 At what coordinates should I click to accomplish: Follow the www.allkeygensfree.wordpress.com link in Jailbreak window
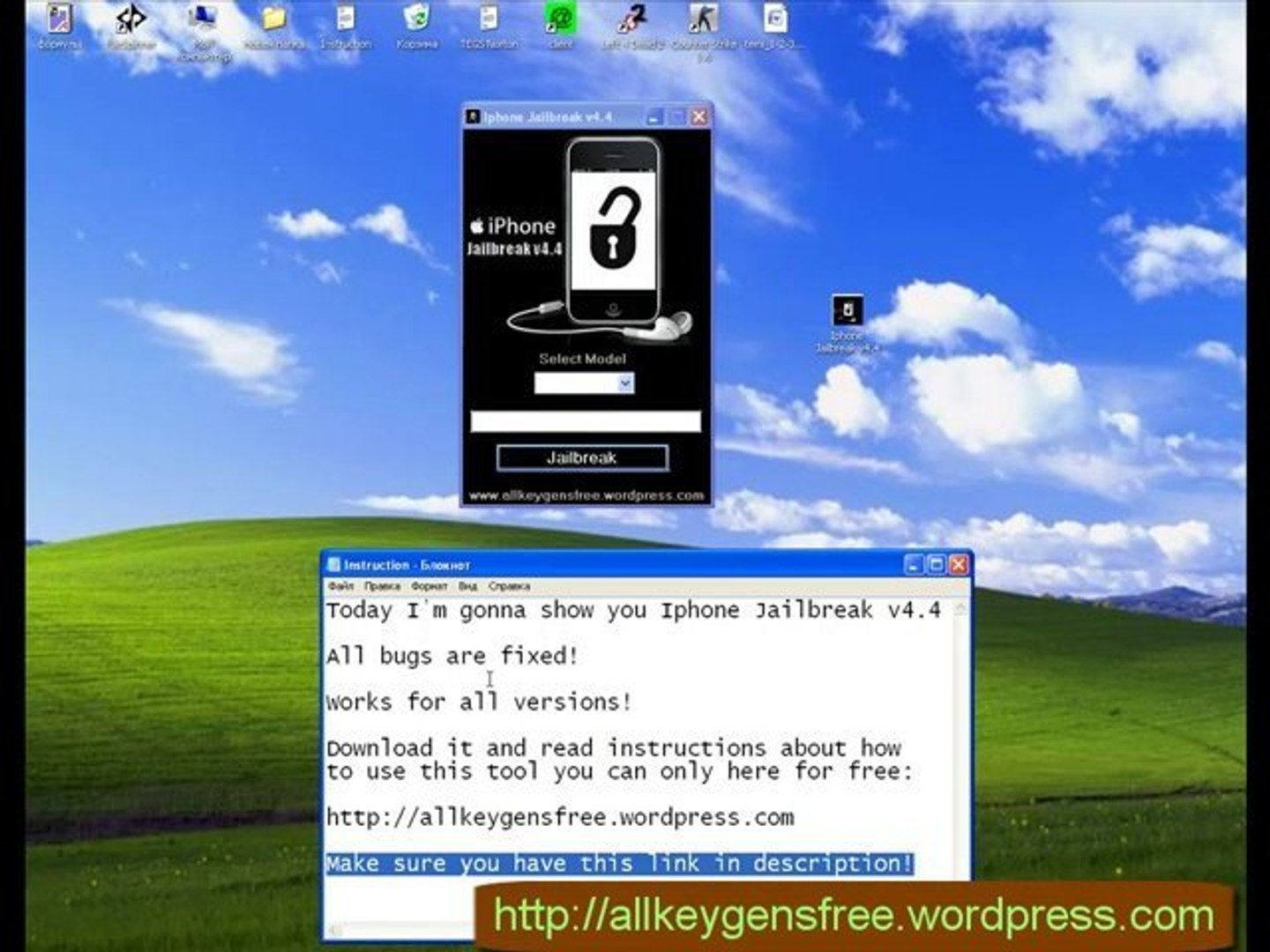586,495
